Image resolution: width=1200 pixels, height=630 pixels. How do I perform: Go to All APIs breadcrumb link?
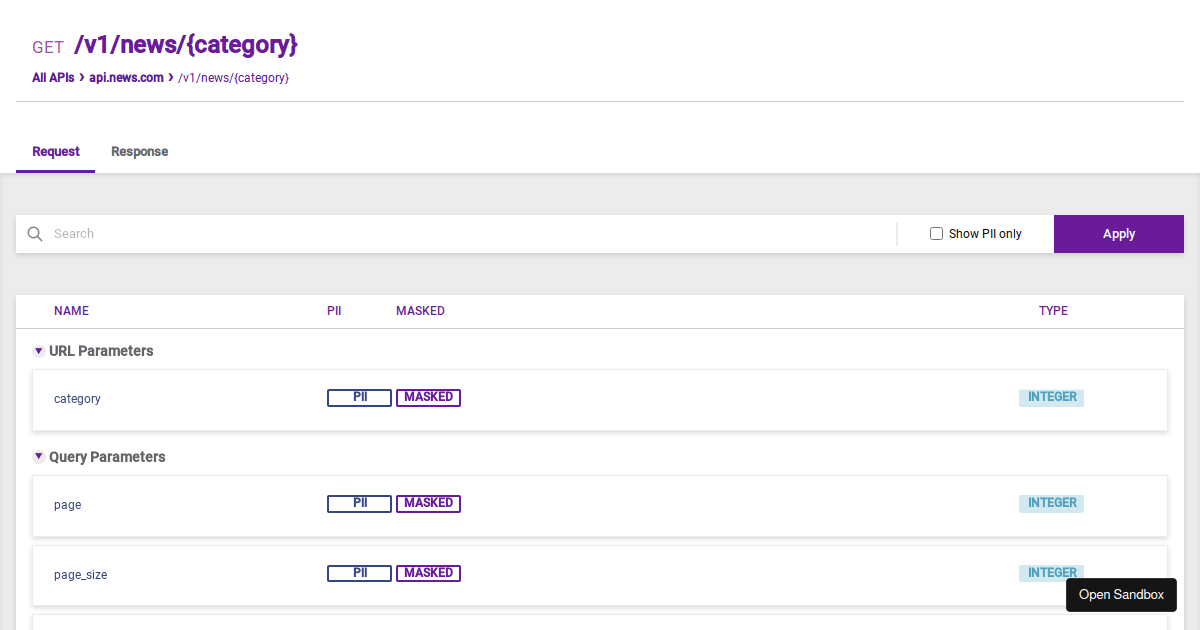pyautogui.click(x=53, y=77)
